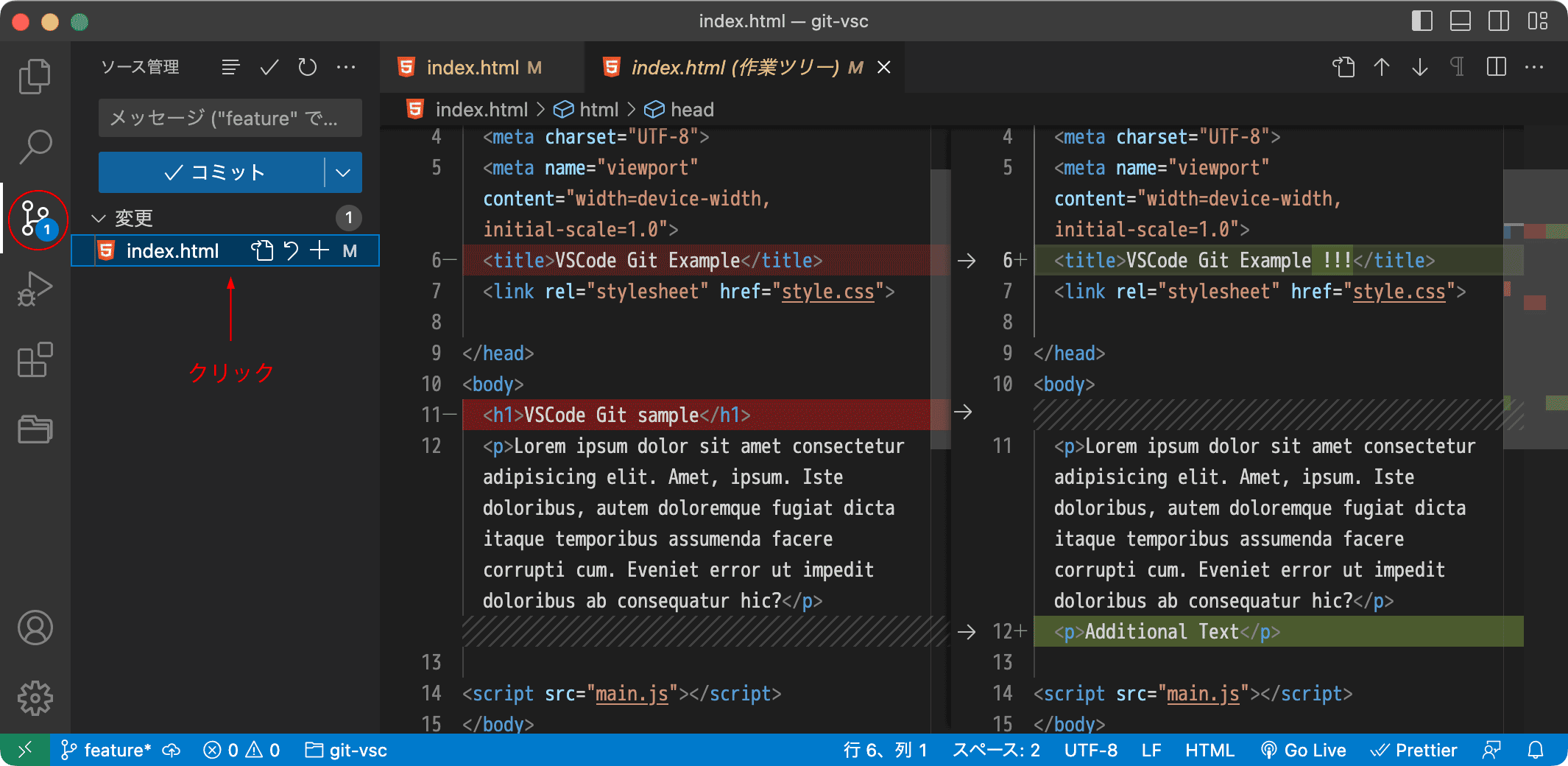This screenshot has width=1568, height=766.
Task: Select index.html in the changes list
Action: point(225,251)
